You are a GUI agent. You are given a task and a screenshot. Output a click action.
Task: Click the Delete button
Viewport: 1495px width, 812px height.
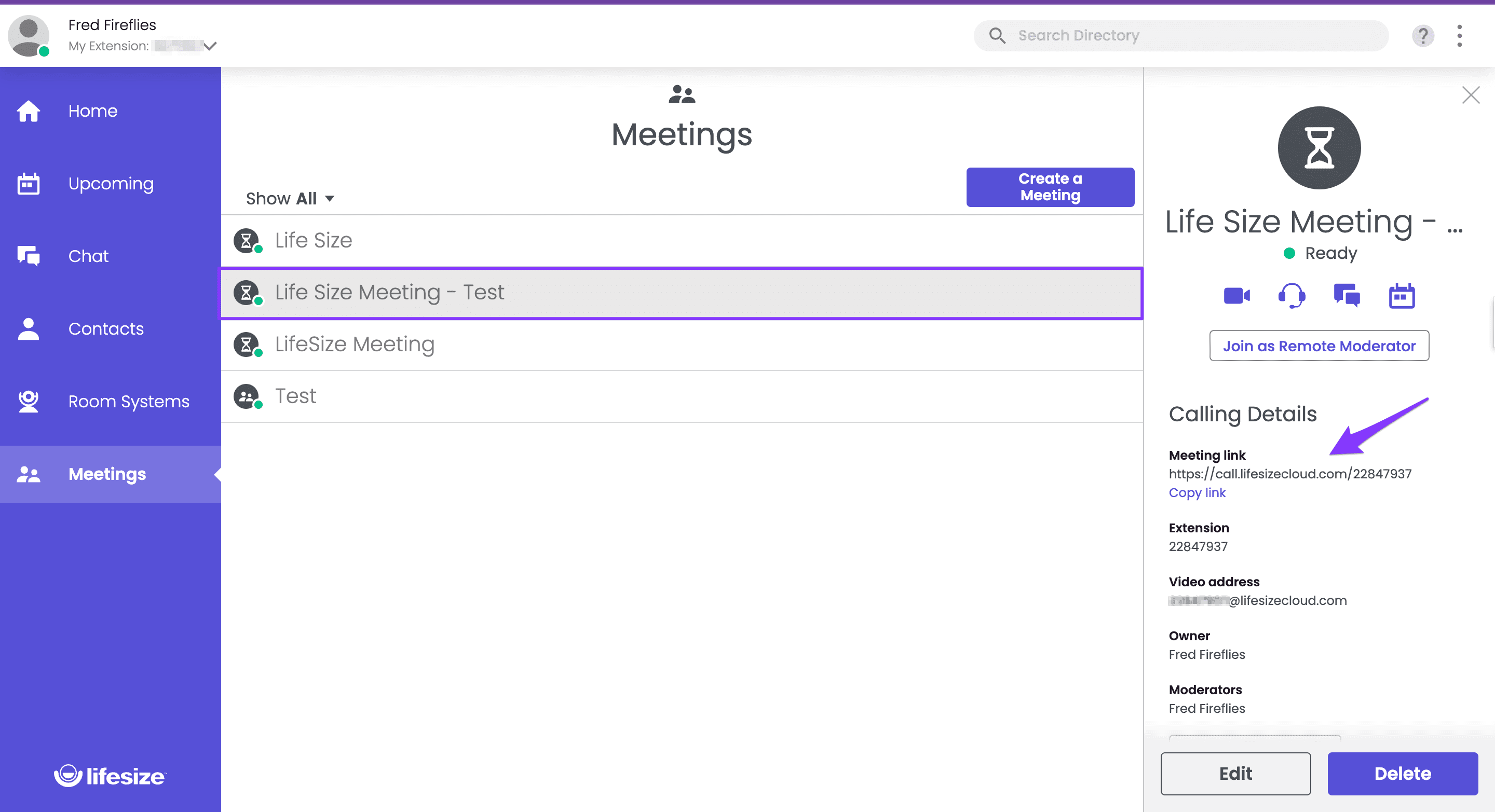1402,773
